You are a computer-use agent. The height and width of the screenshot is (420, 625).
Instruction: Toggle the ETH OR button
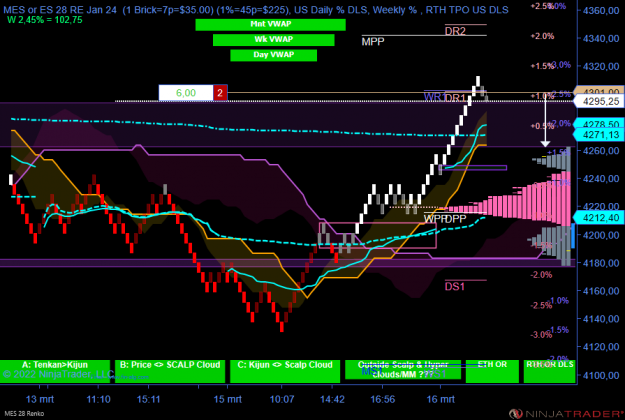pyautogui.click(x=492, y=371)
